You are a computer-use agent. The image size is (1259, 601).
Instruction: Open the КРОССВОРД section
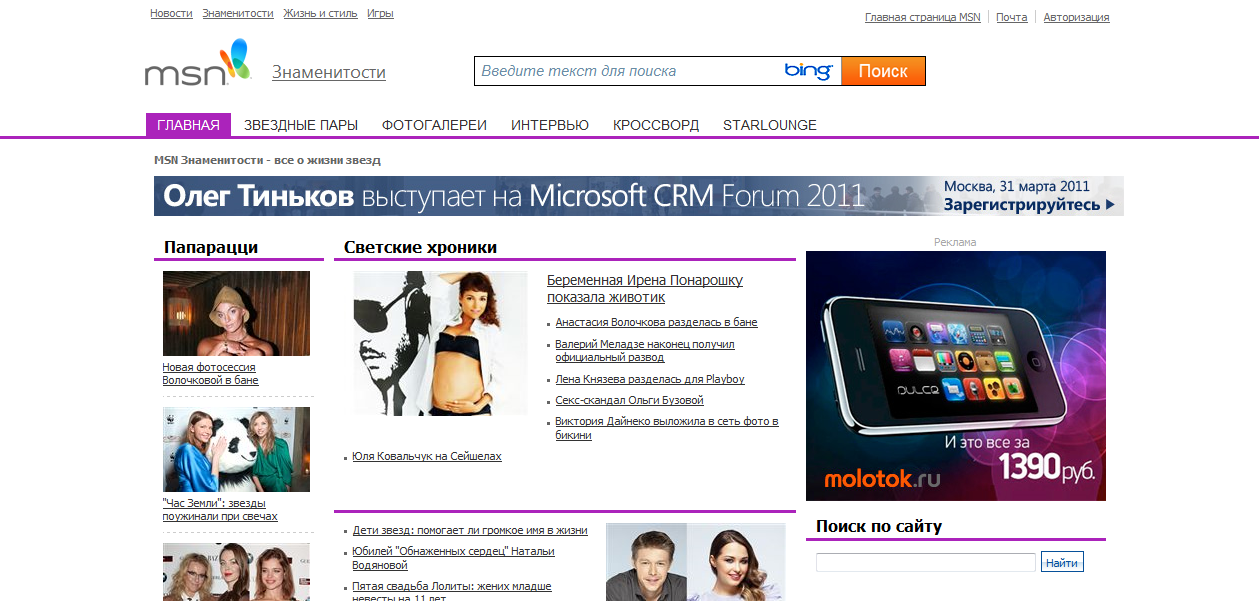point(654,124)
